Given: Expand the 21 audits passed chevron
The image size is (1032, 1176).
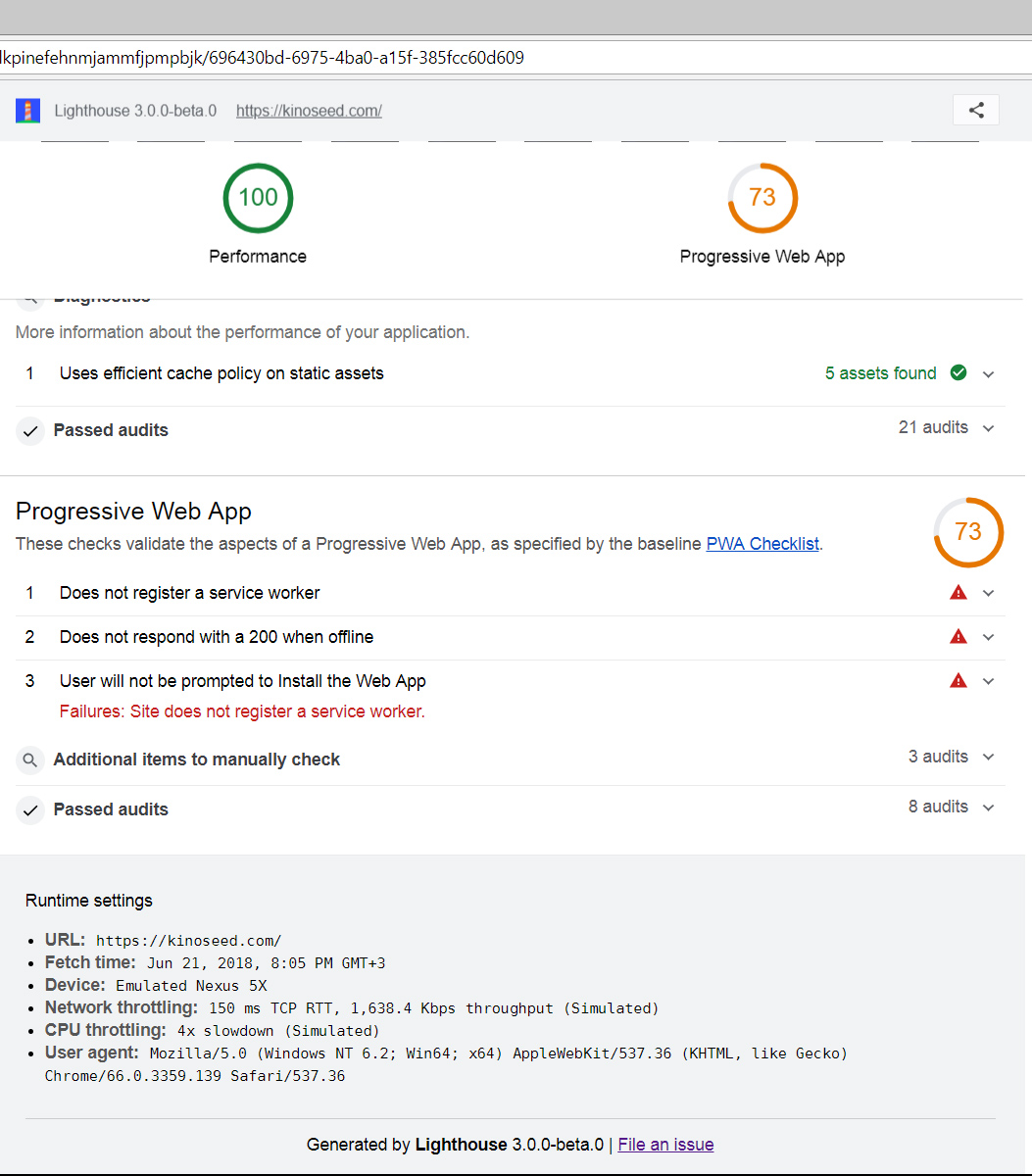Looking at the screenshot, I should pyautogui.click(x=988, y=428).
